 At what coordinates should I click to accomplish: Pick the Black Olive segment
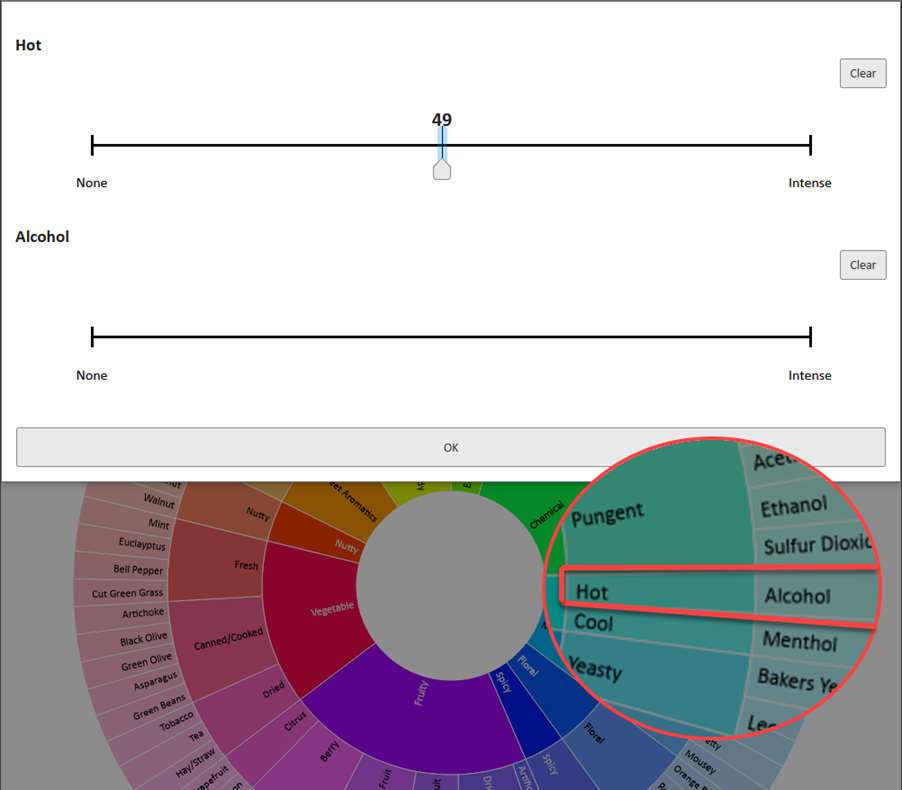pos(125,640)
